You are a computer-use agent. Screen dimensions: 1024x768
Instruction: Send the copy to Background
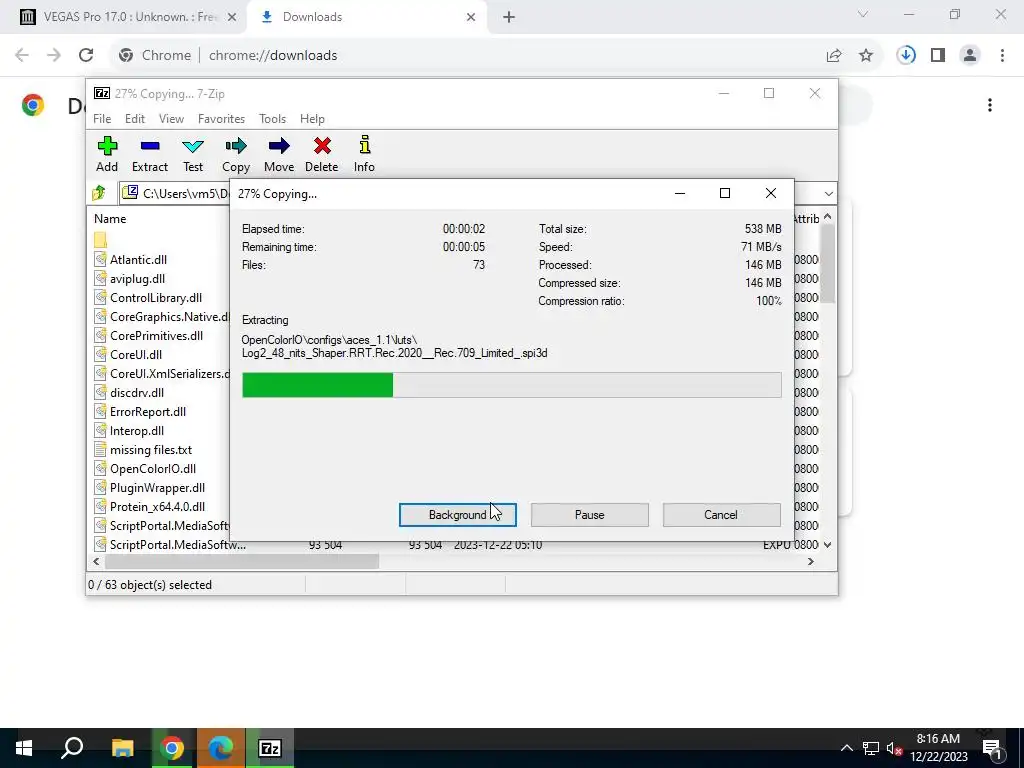(x=458, y=515)
